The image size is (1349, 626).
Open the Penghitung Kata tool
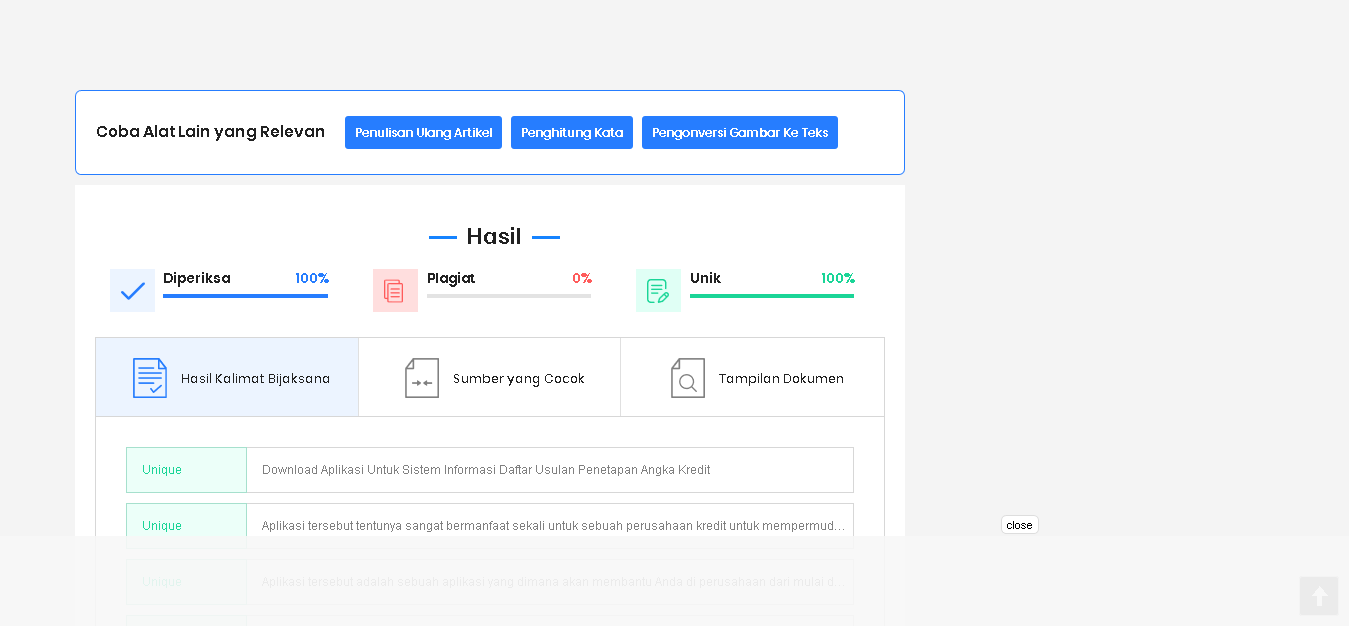pyautogui.click(x=571, y=133)
